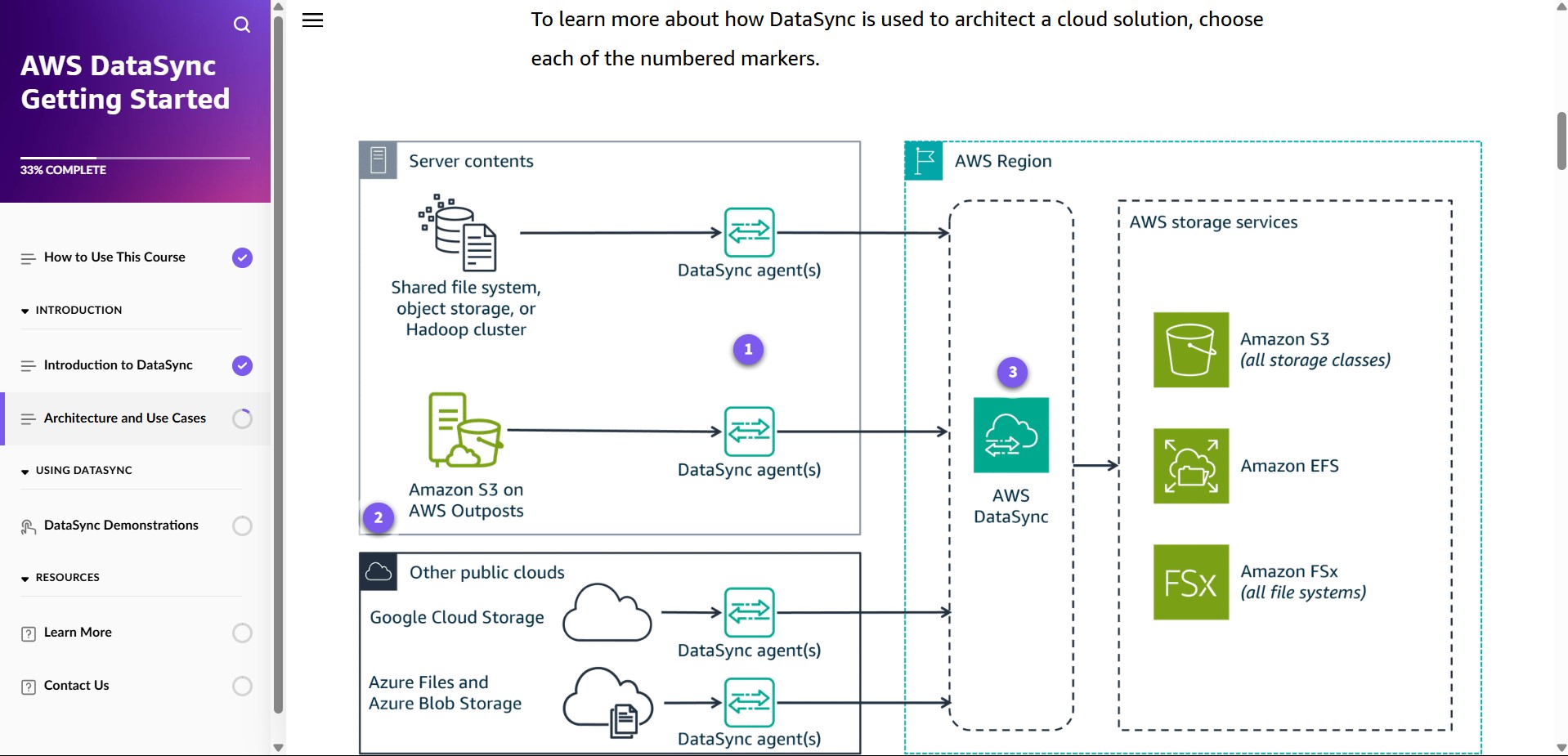Click the Amazon S3 bucket icon
1568x756 pixels.
1191,350
